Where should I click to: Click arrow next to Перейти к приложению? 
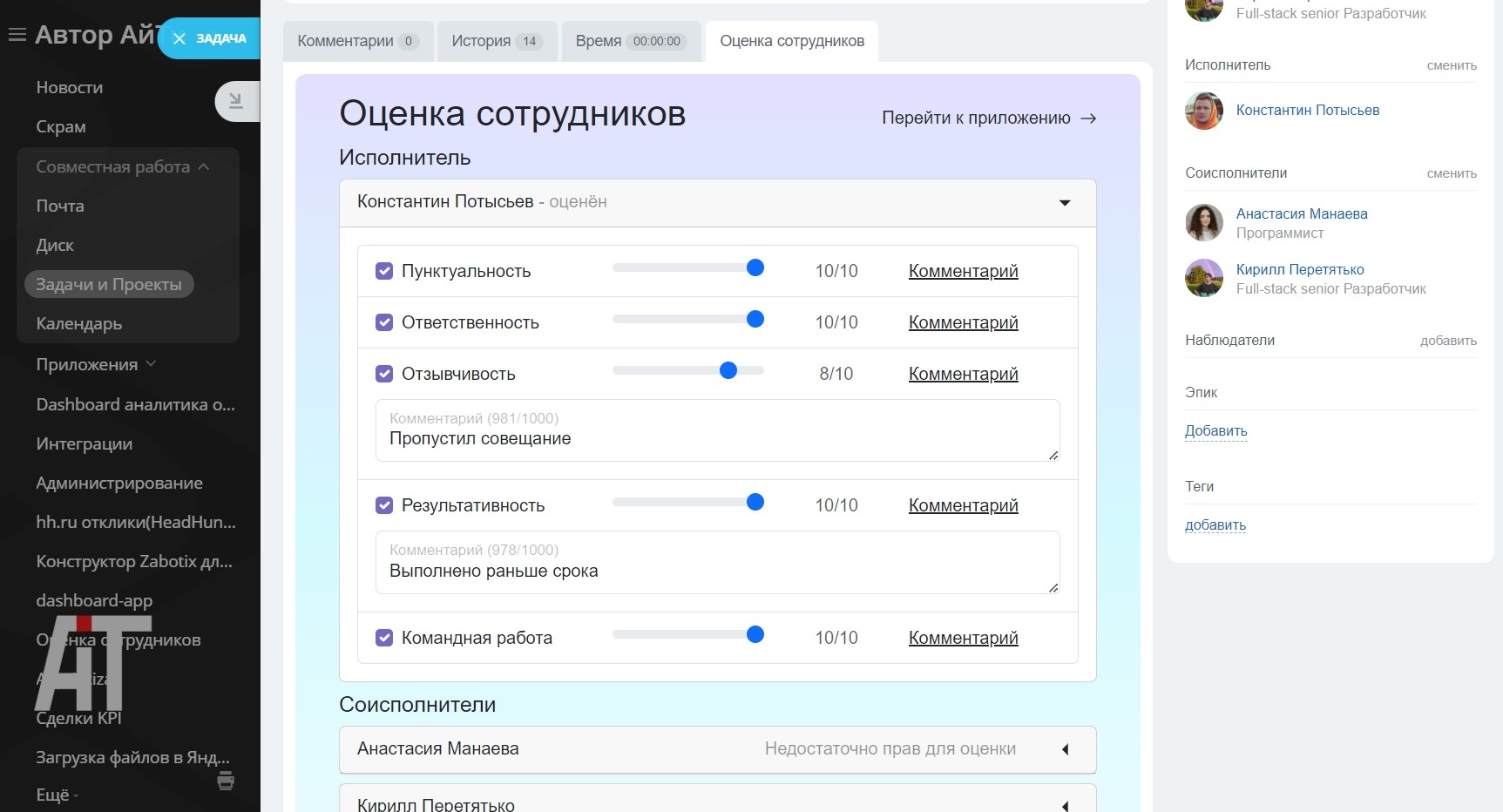click(x=1088, y=118)
